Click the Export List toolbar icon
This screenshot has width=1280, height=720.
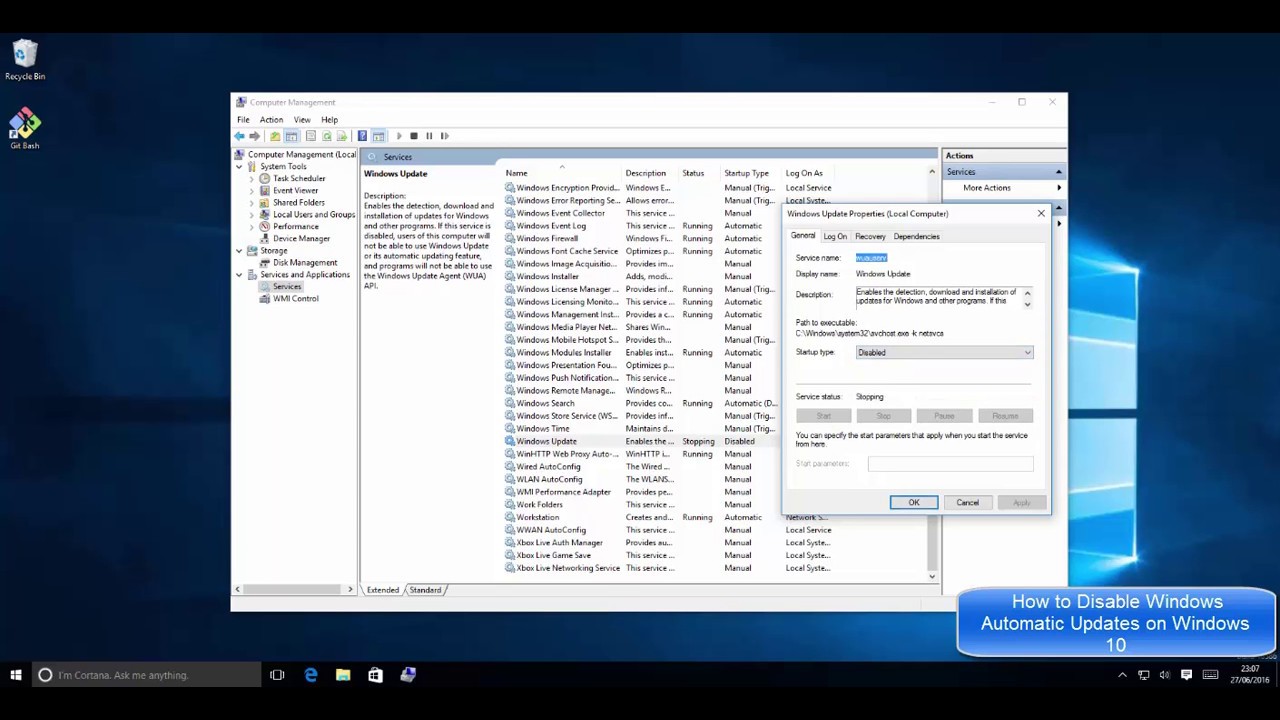point(341,136)
